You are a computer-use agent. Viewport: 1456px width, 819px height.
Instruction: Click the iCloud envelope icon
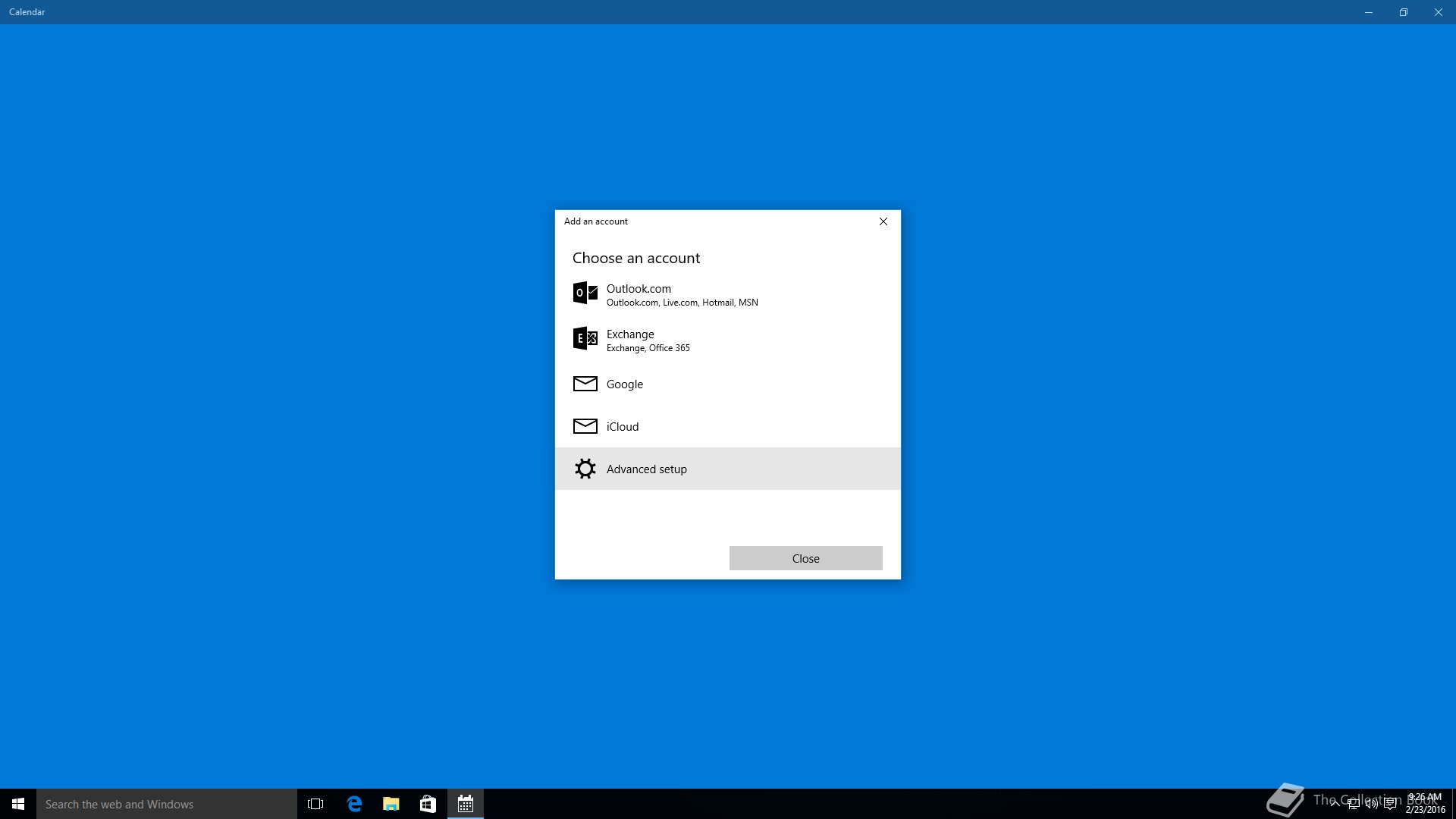pos(585,426)
